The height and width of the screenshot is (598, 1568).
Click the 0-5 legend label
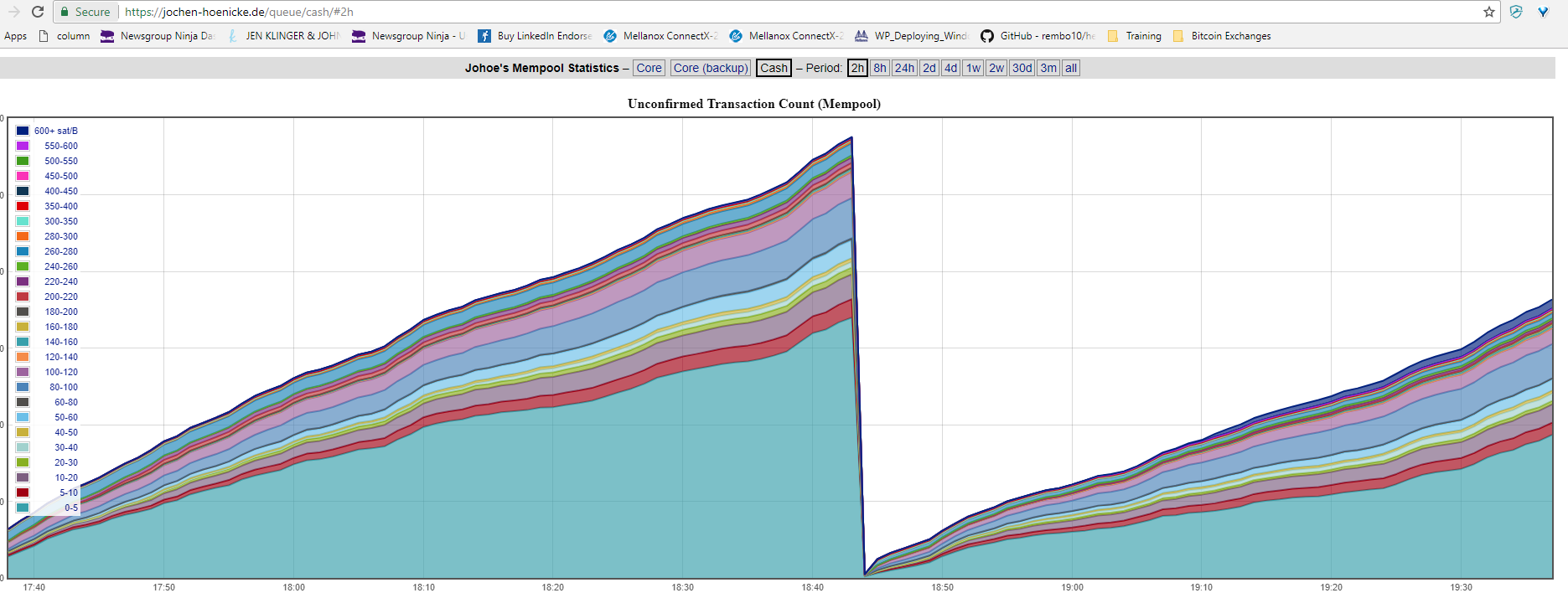[x=71, y=508]
